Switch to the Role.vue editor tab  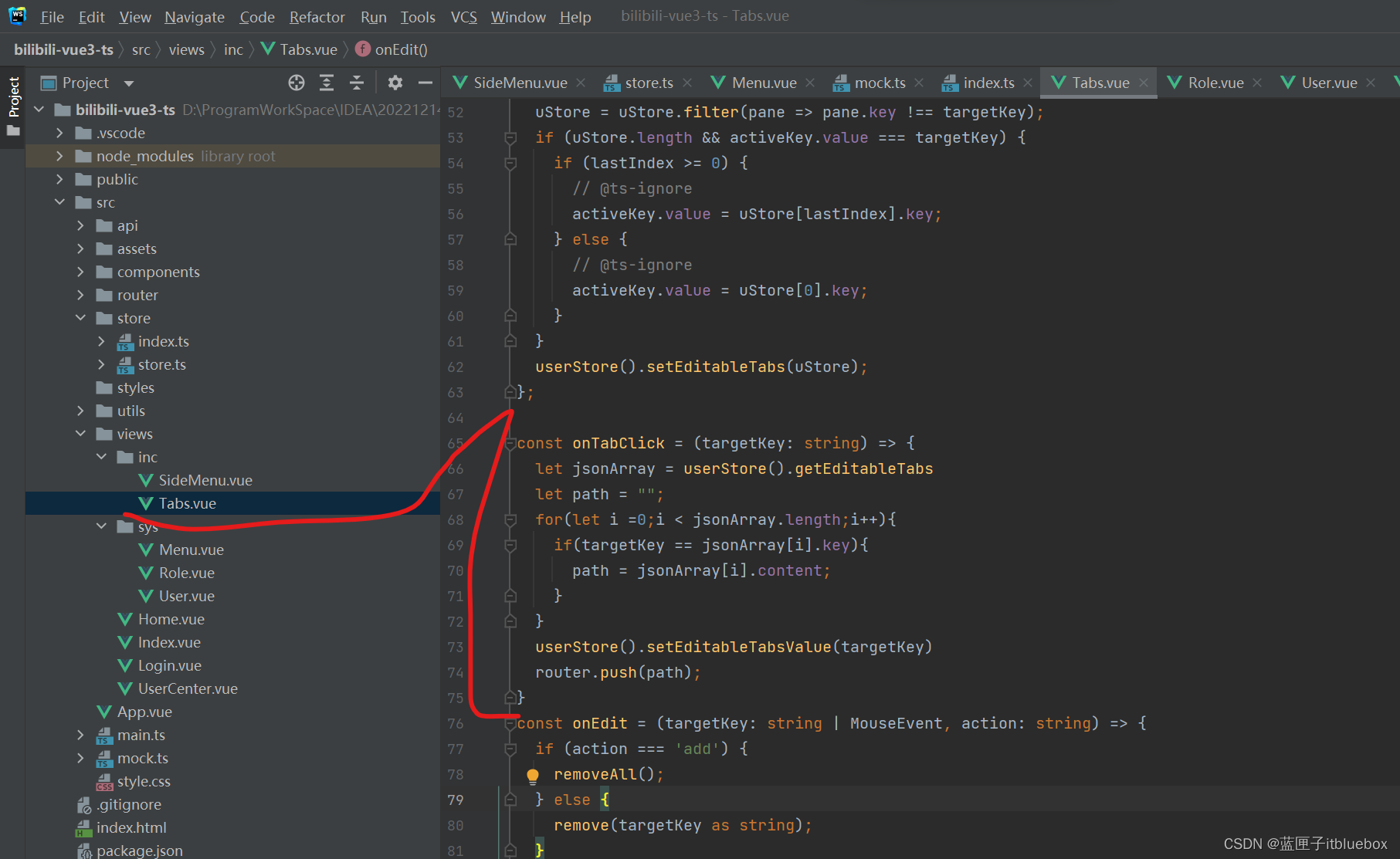pyautogui.click(x=1215, y=83)
